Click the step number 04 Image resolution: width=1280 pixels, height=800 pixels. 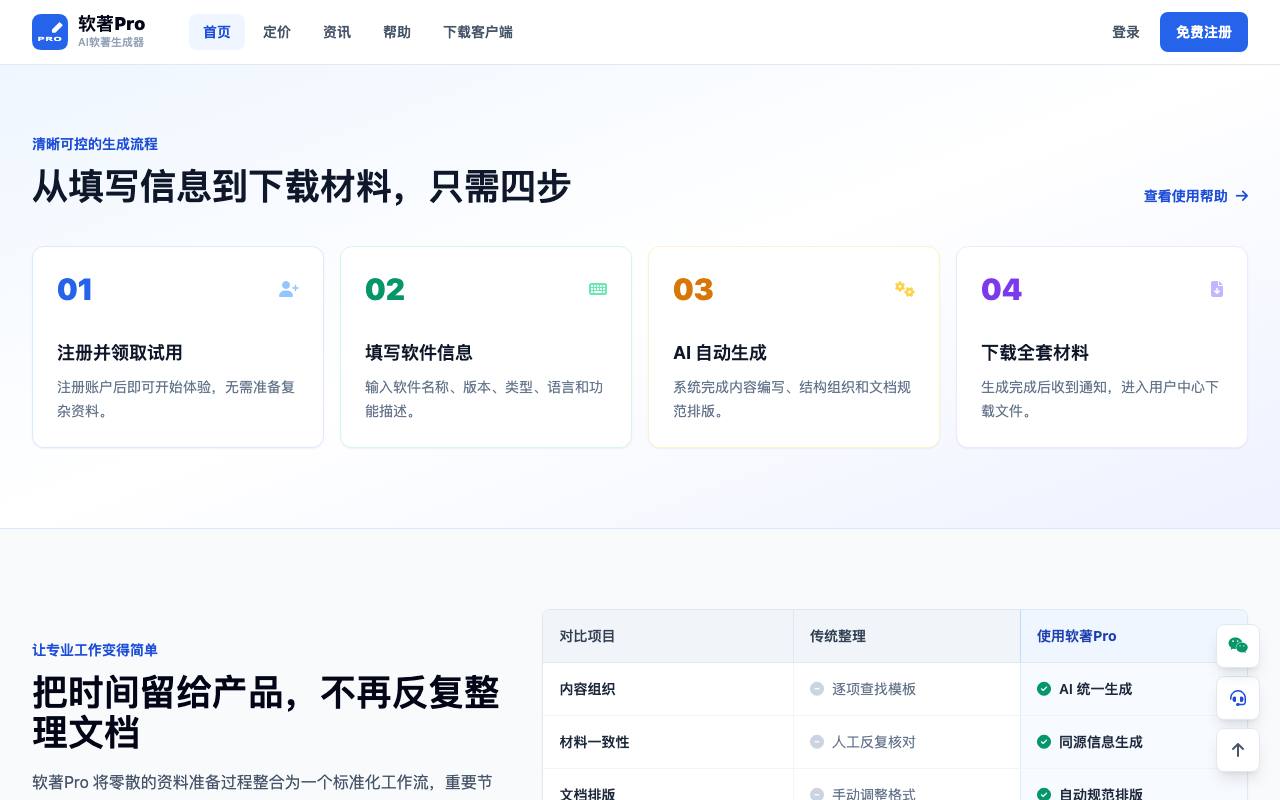[1001, 289]
